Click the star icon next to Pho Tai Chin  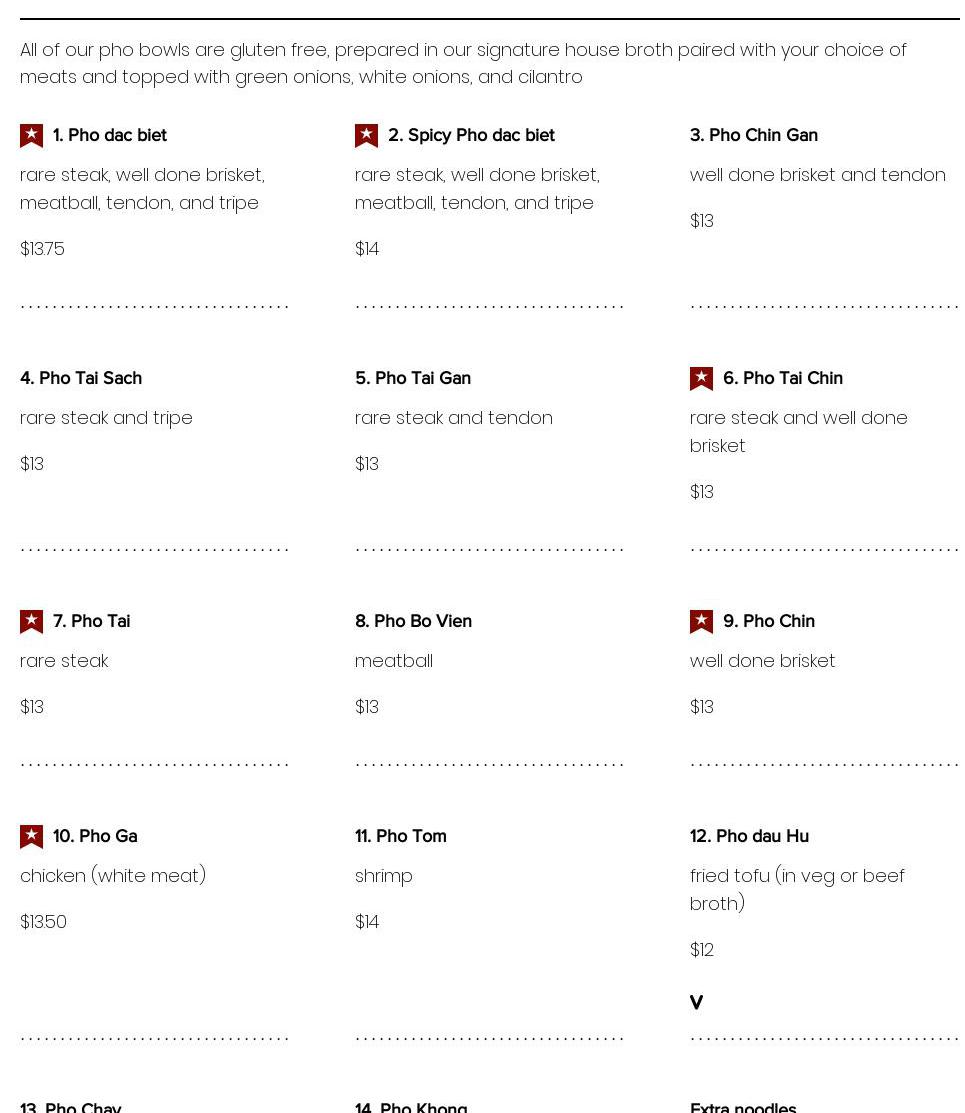pyautogui.click(x=702, y=378)
